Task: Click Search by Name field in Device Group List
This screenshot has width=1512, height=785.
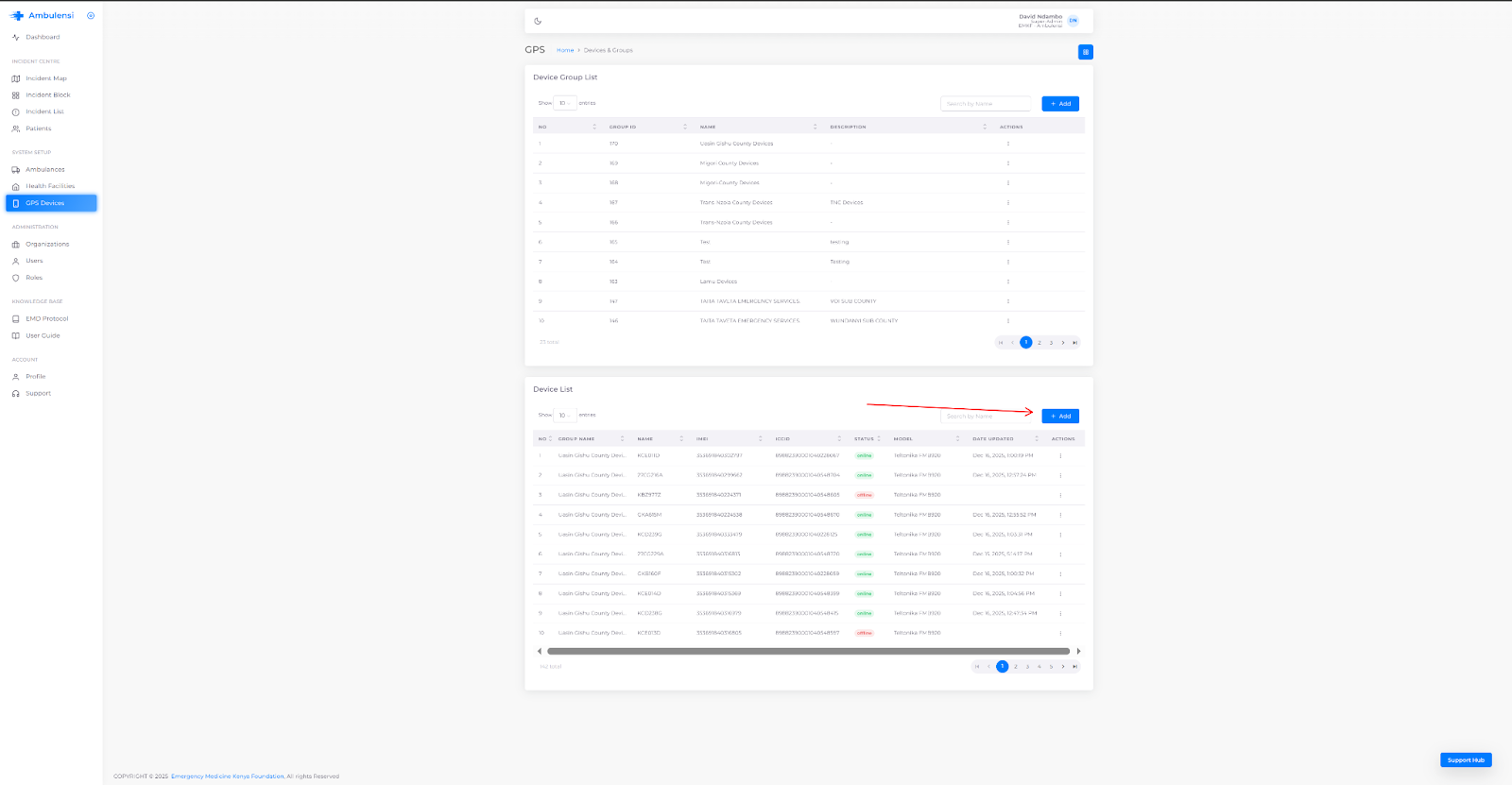Action: (985, 104)
